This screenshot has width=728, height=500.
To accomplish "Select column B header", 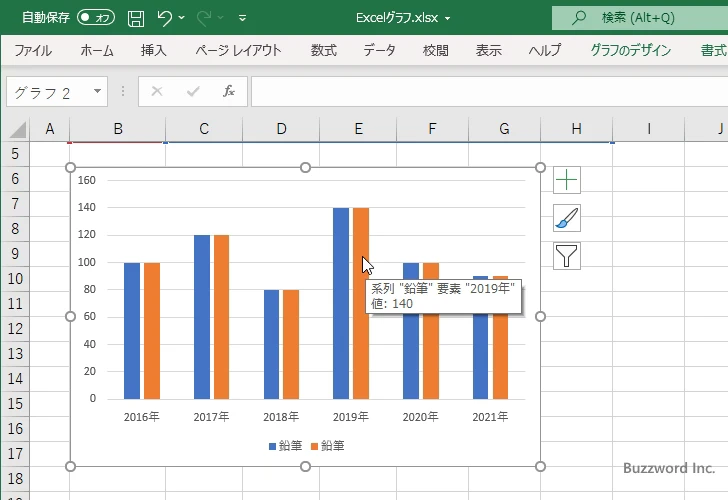I will tap(118, 129).
